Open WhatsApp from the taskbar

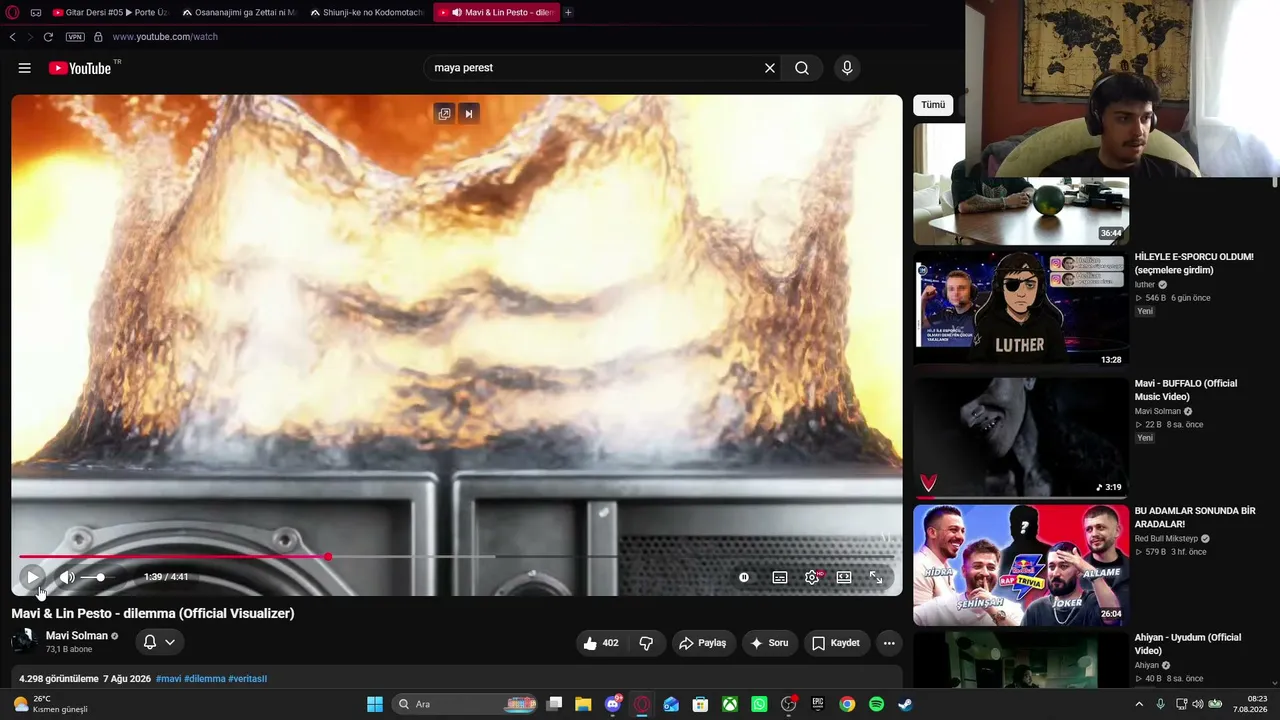(759, 704)
